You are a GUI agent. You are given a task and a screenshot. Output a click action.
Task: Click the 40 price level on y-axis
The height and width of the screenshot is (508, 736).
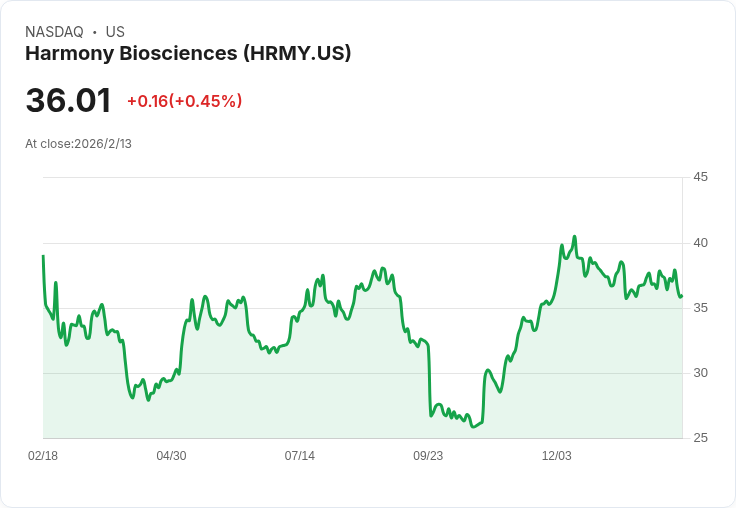tap(700, 243)
